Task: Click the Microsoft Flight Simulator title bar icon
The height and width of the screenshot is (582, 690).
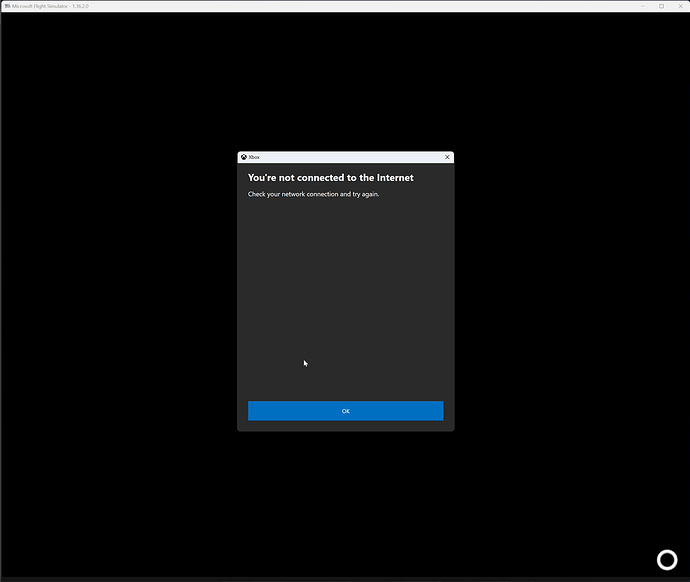Action: (7, 6)
